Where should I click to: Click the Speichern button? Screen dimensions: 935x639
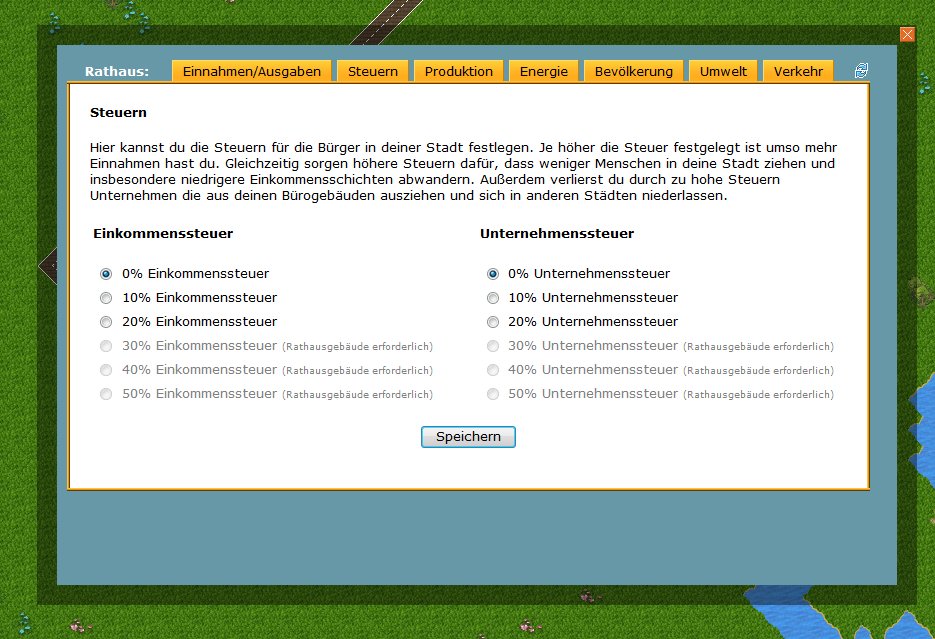coord(468,437)
